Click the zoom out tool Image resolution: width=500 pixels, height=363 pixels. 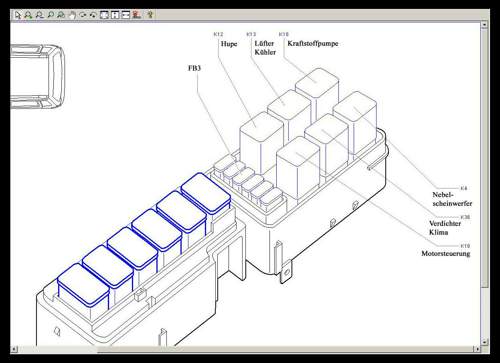pyautogui.click(x=39, y=15)
